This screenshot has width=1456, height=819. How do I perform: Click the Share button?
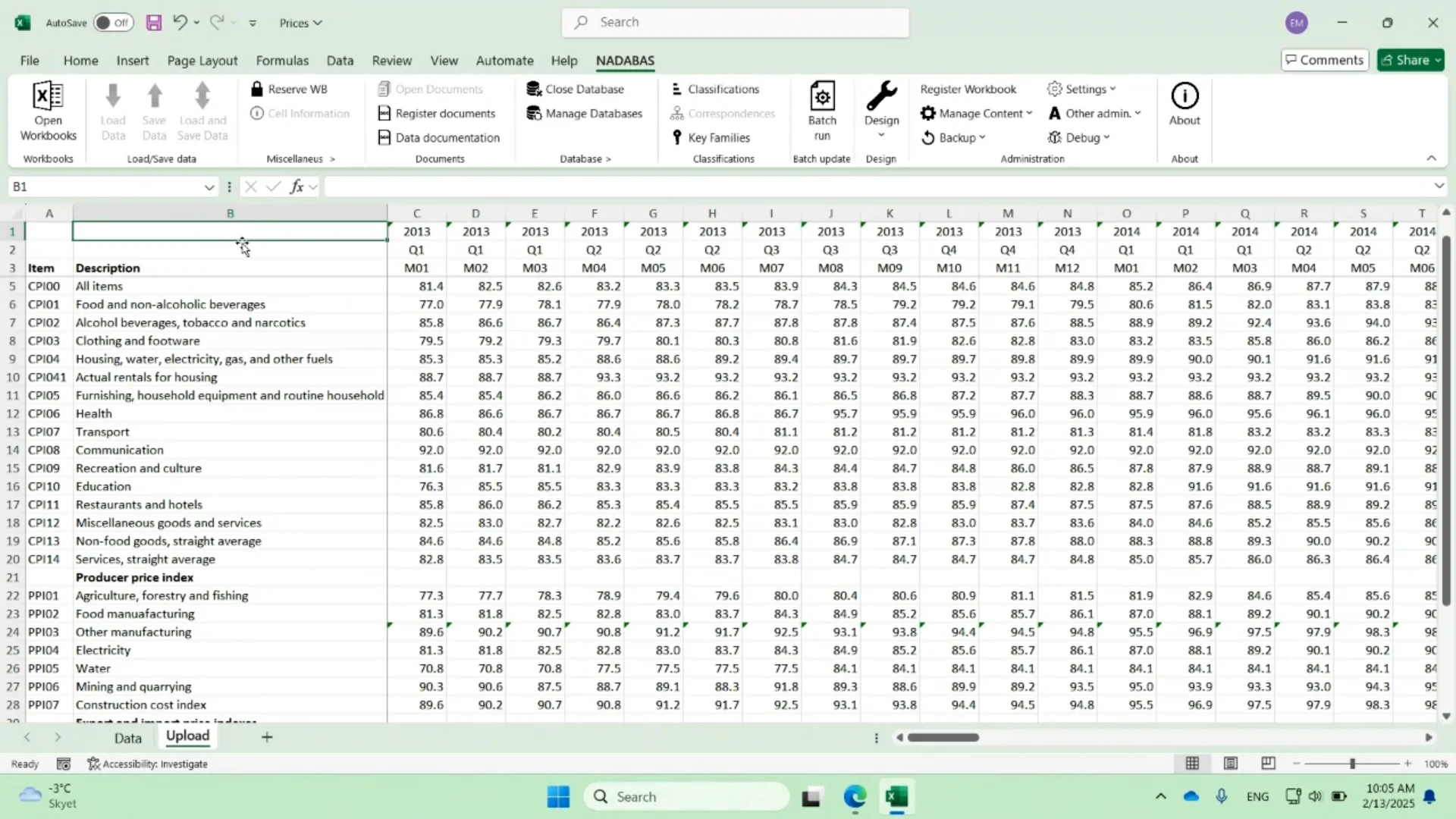1410,60
